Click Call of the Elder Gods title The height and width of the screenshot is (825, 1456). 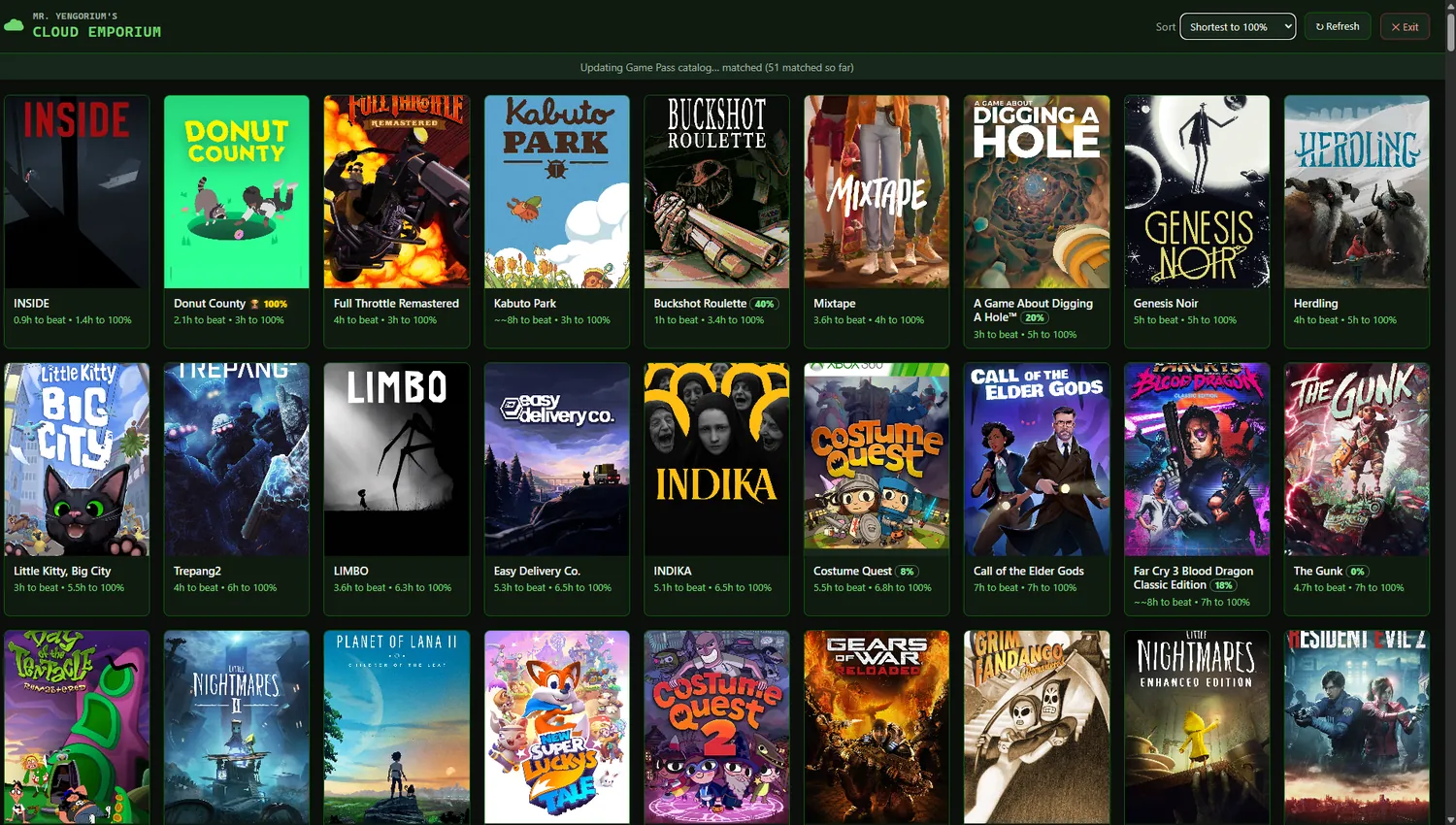pos(1029,572)
